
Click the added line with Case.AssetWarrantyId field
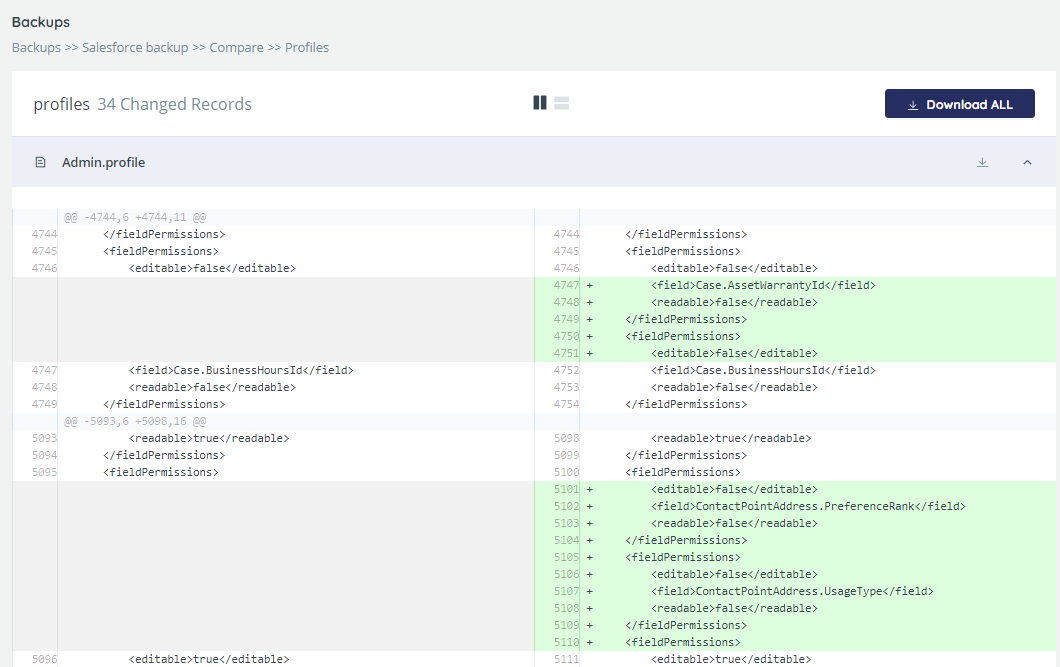click(763, 285)
